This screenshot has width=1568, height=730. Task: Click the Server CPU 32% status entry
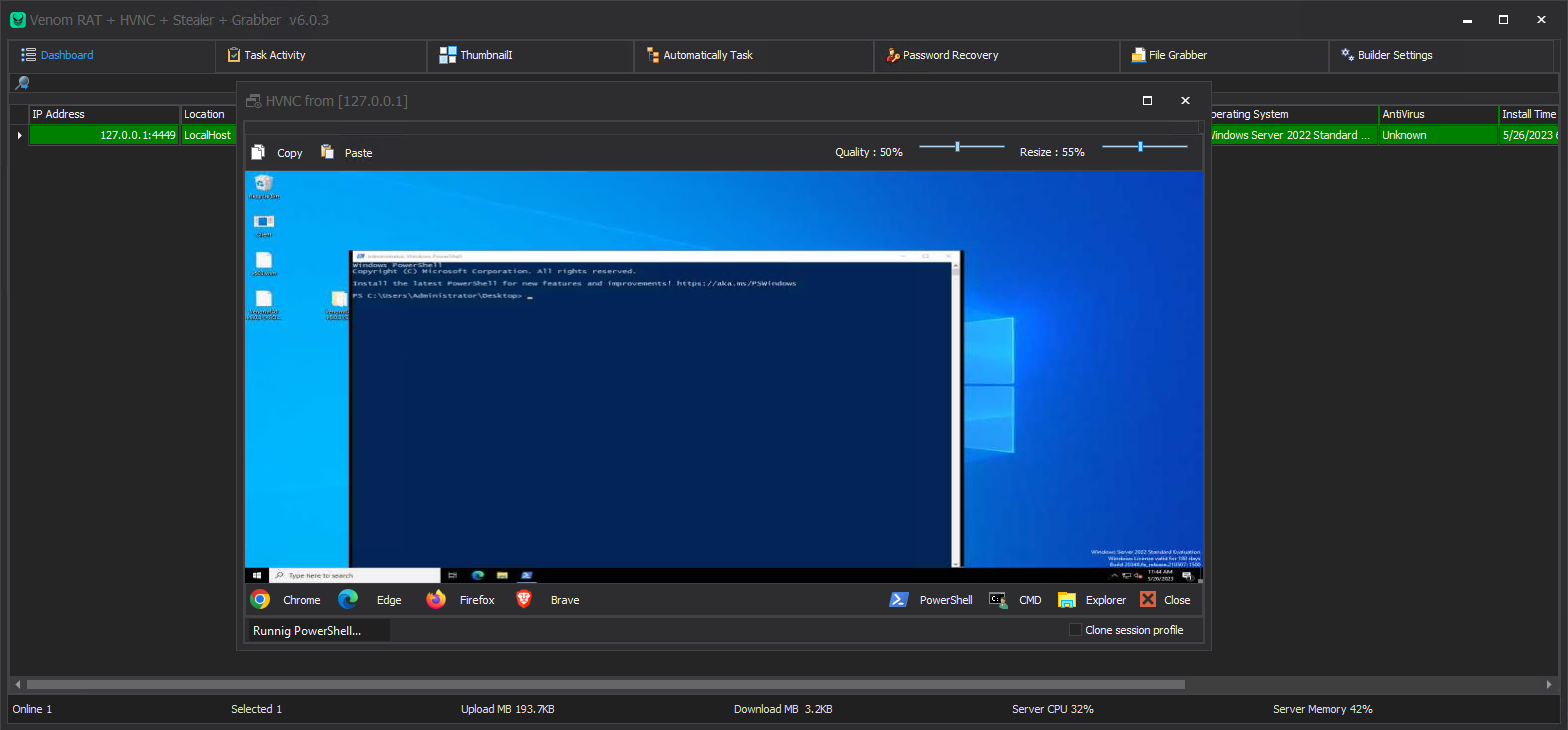[x=1053, y=709]
